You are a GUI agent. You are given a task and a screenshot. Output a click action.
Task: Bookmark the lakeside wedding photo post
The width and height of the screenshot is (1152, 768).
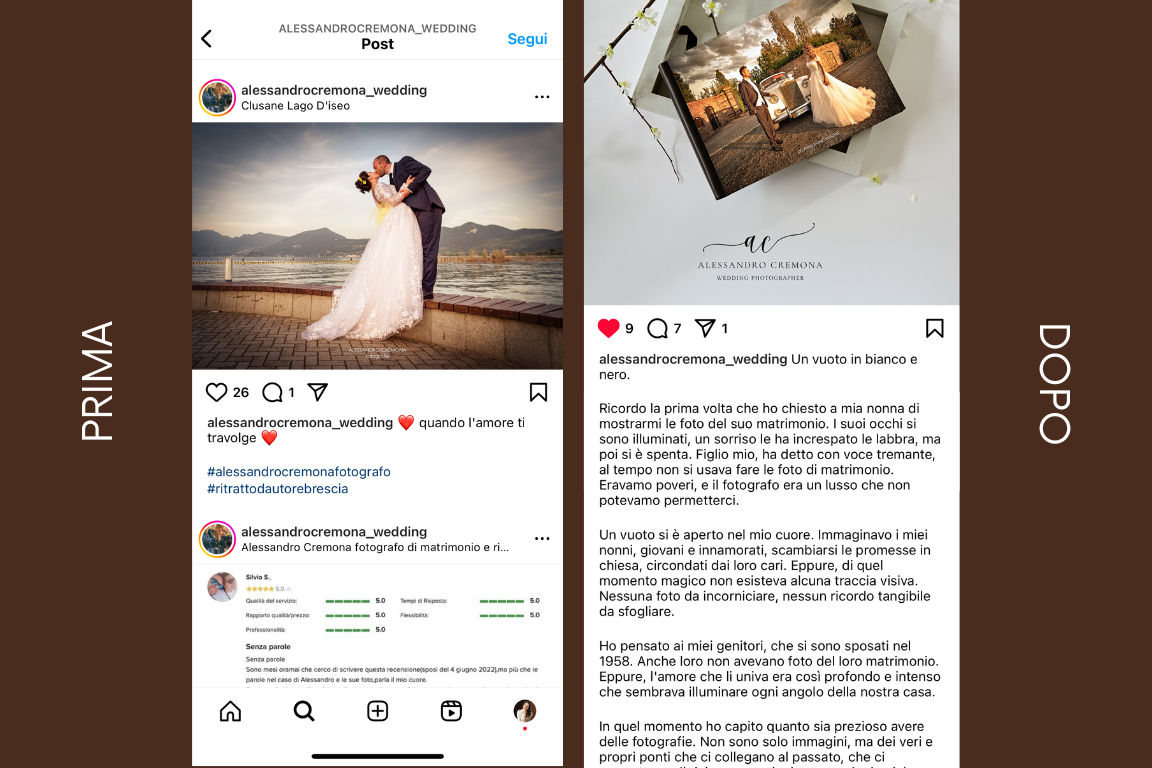point(538,392)
